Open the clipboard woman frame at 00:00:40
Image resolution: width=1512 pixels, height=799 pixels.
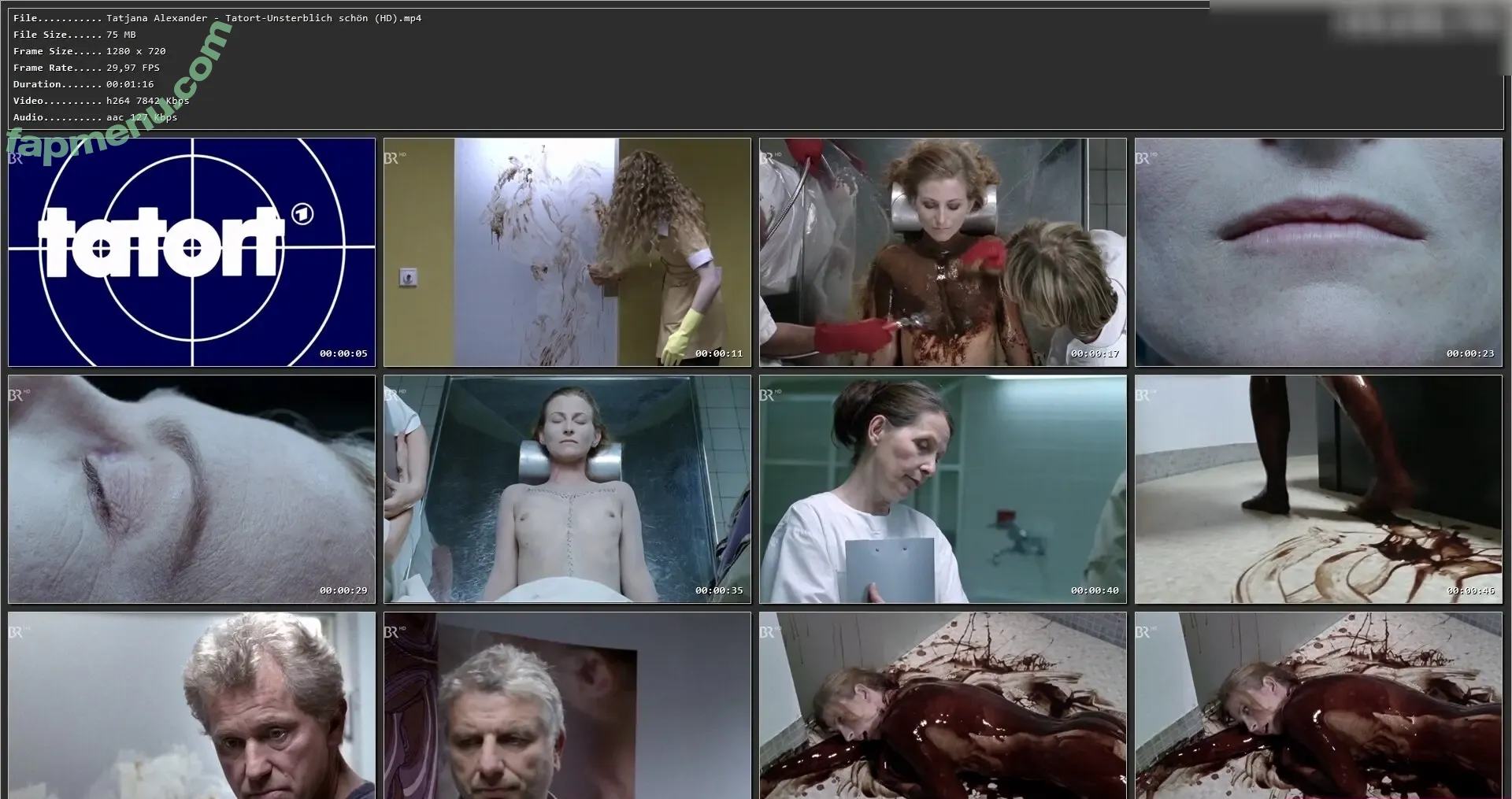[943, 490]
